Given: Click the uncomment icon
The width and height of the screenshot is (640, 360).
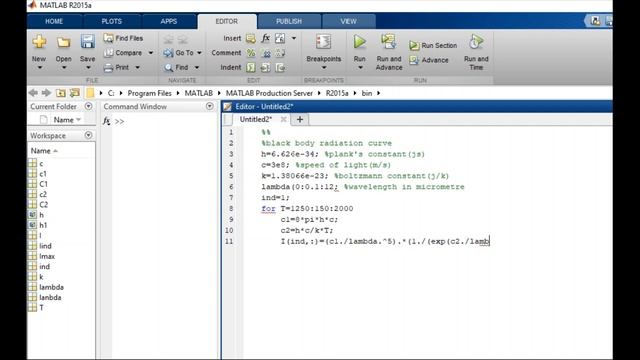Looking at the screenshot, I should pyautogui.click(x=265, y=53).
